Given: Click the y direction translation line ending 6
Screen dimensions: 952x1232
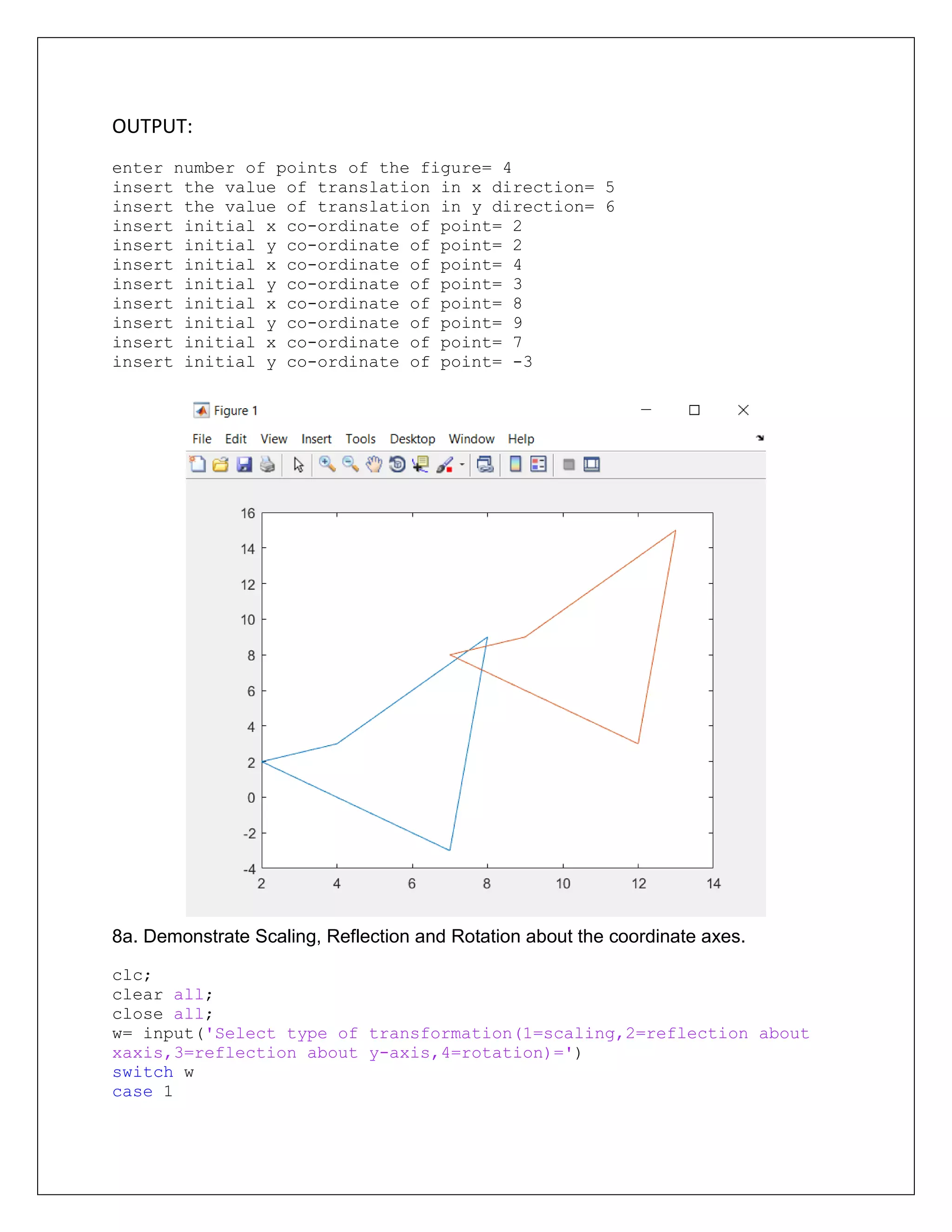Looking at the screenshot, I should 363,207.
